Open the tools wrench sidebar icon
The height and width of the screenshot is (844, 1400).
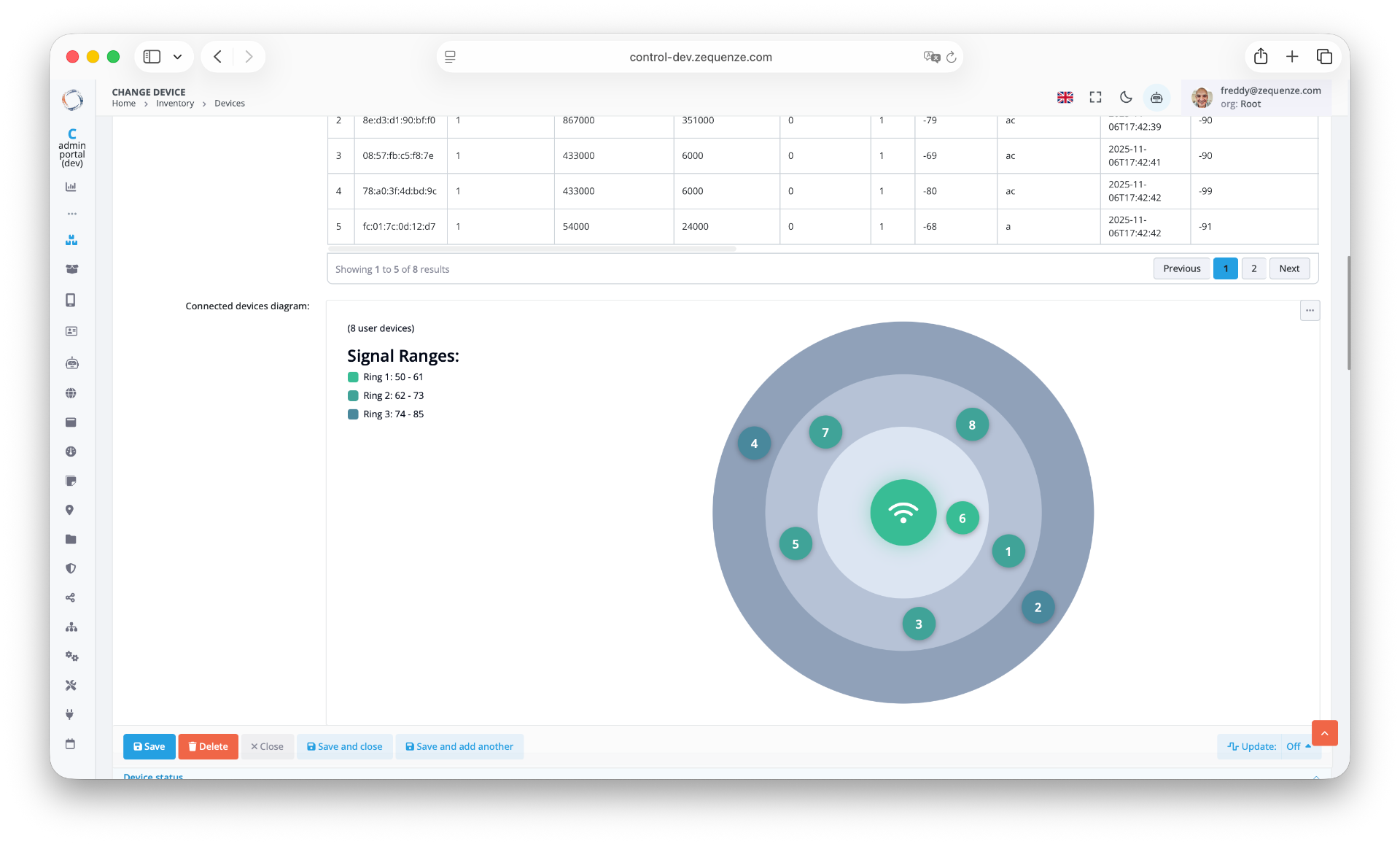(71, 685)
